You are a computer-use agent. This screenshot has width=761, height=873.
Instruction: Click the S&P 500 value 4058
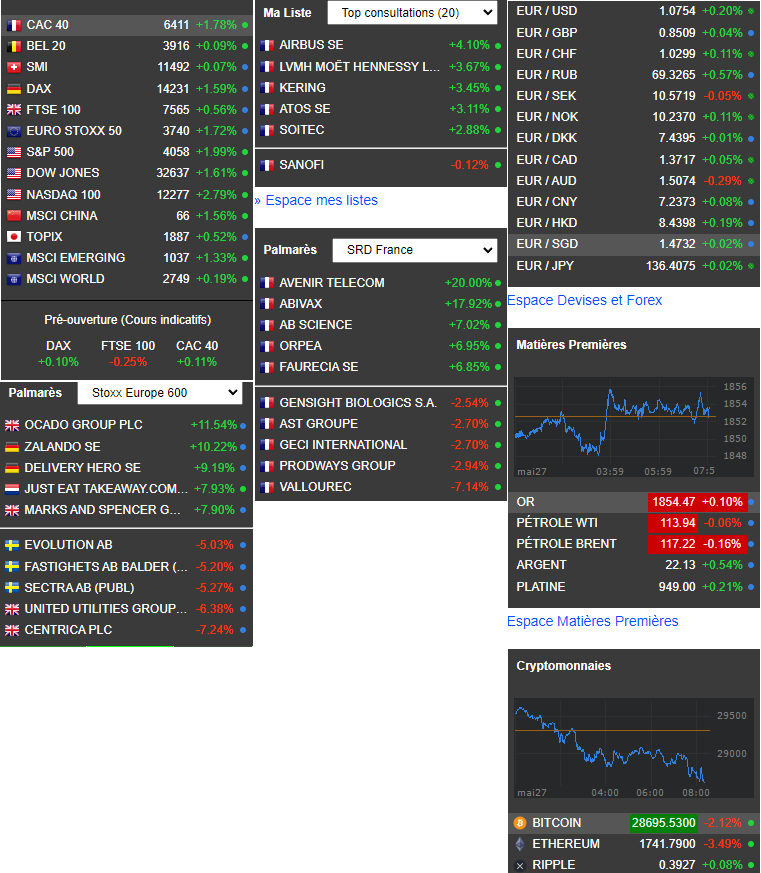click(x=176, y=152)
